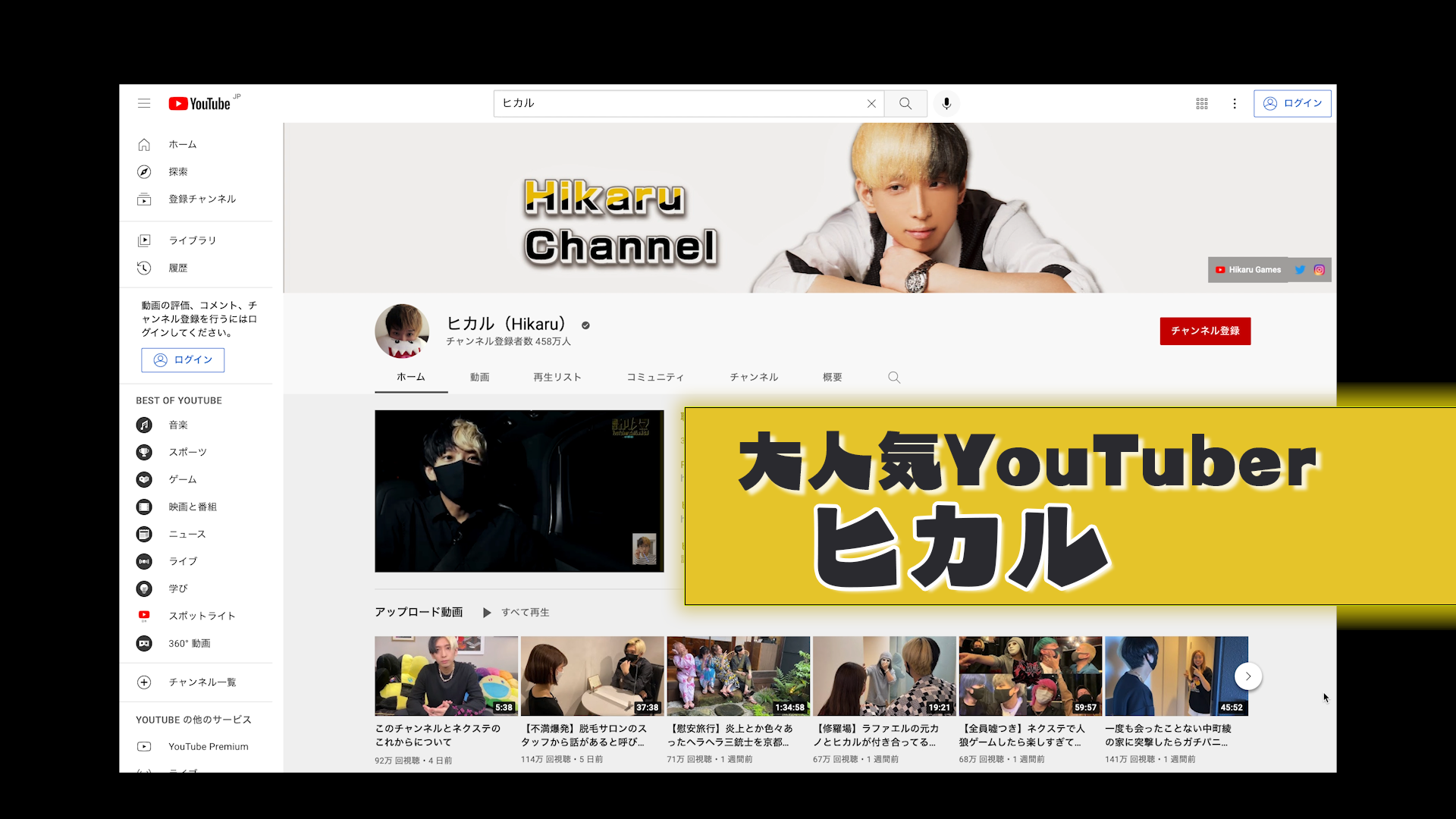The width and height of the screenshot is (1456, 819).
Task: Open the Twitter link on banner
Action: pyautogui.click(x=1300, y=270)
